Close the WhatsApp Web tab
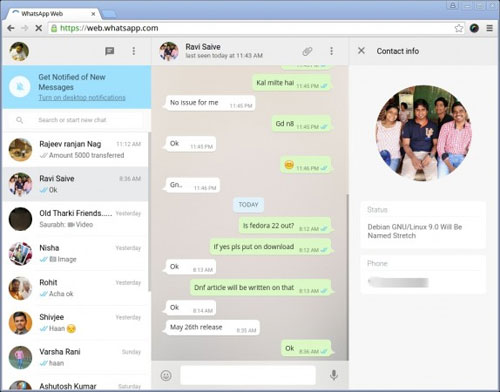Screen dimensions: 500x392 click(93, 14)
